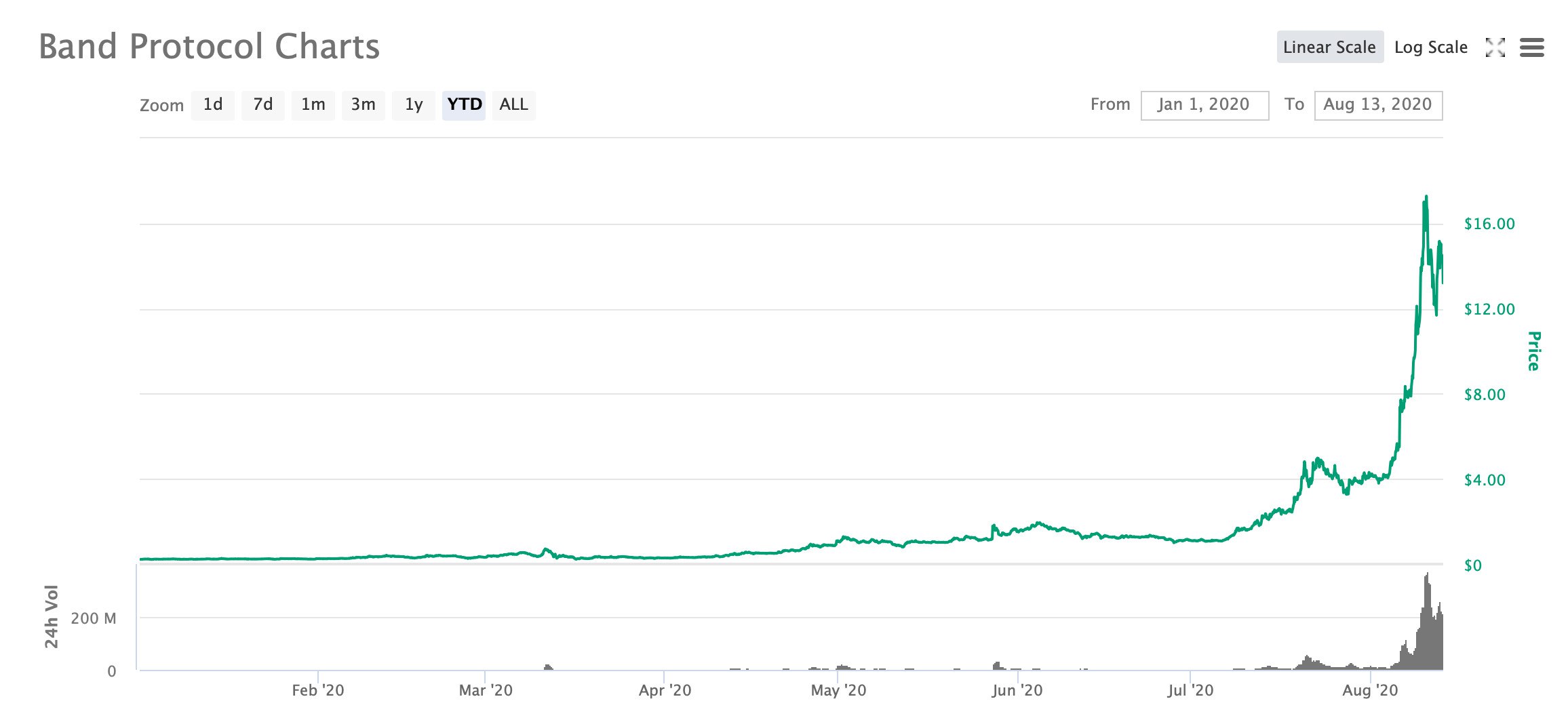This screenshot has width=1568, height=720.
Task: Edit the From date field
Action: 1204,105
